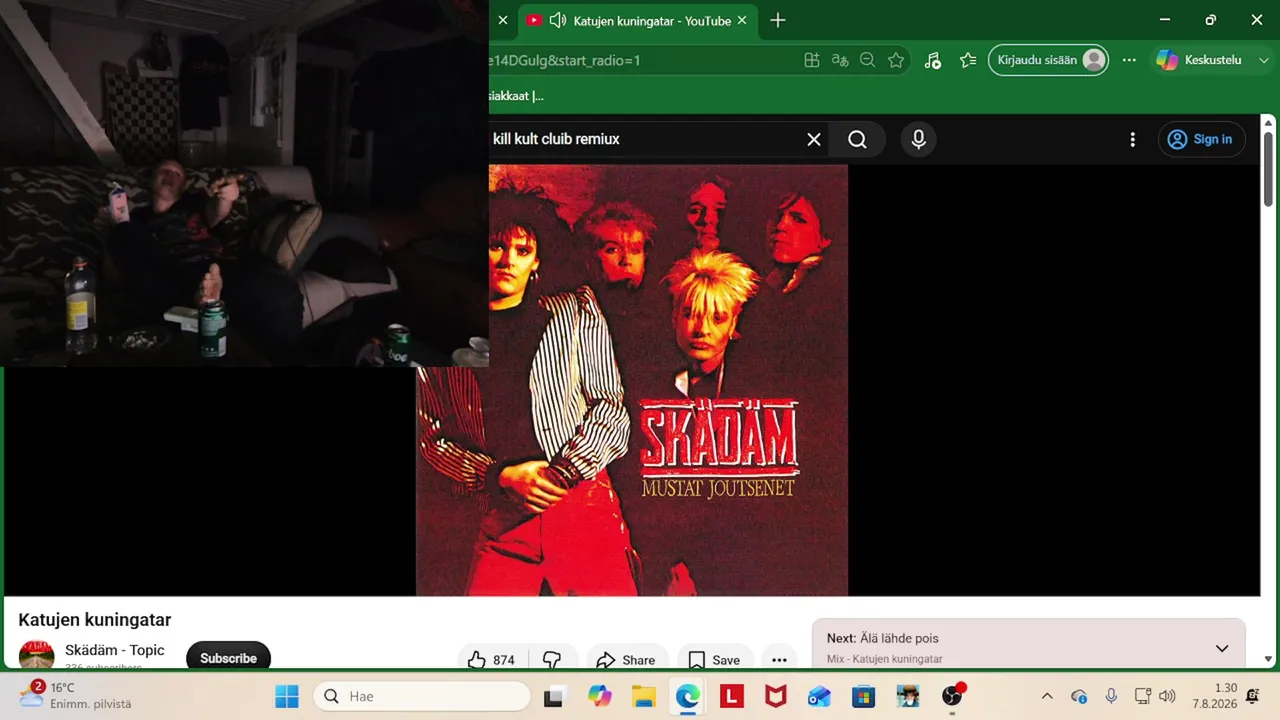Open Outlook from the taskbar
1280x720 pixels.
click(x=819, y=696)
